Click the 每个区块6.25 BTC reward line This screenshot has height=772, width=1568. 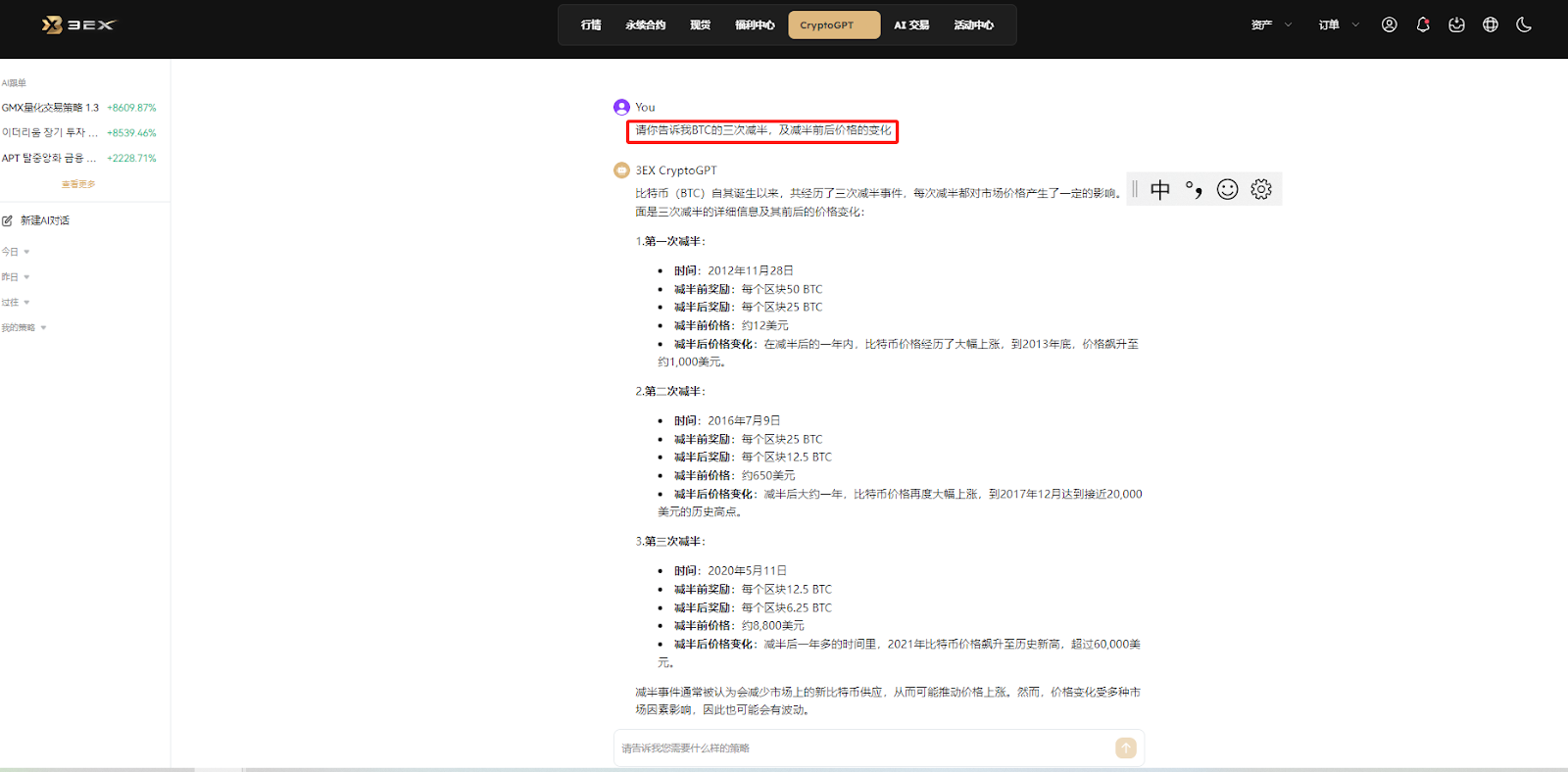(x=753, y=607)
